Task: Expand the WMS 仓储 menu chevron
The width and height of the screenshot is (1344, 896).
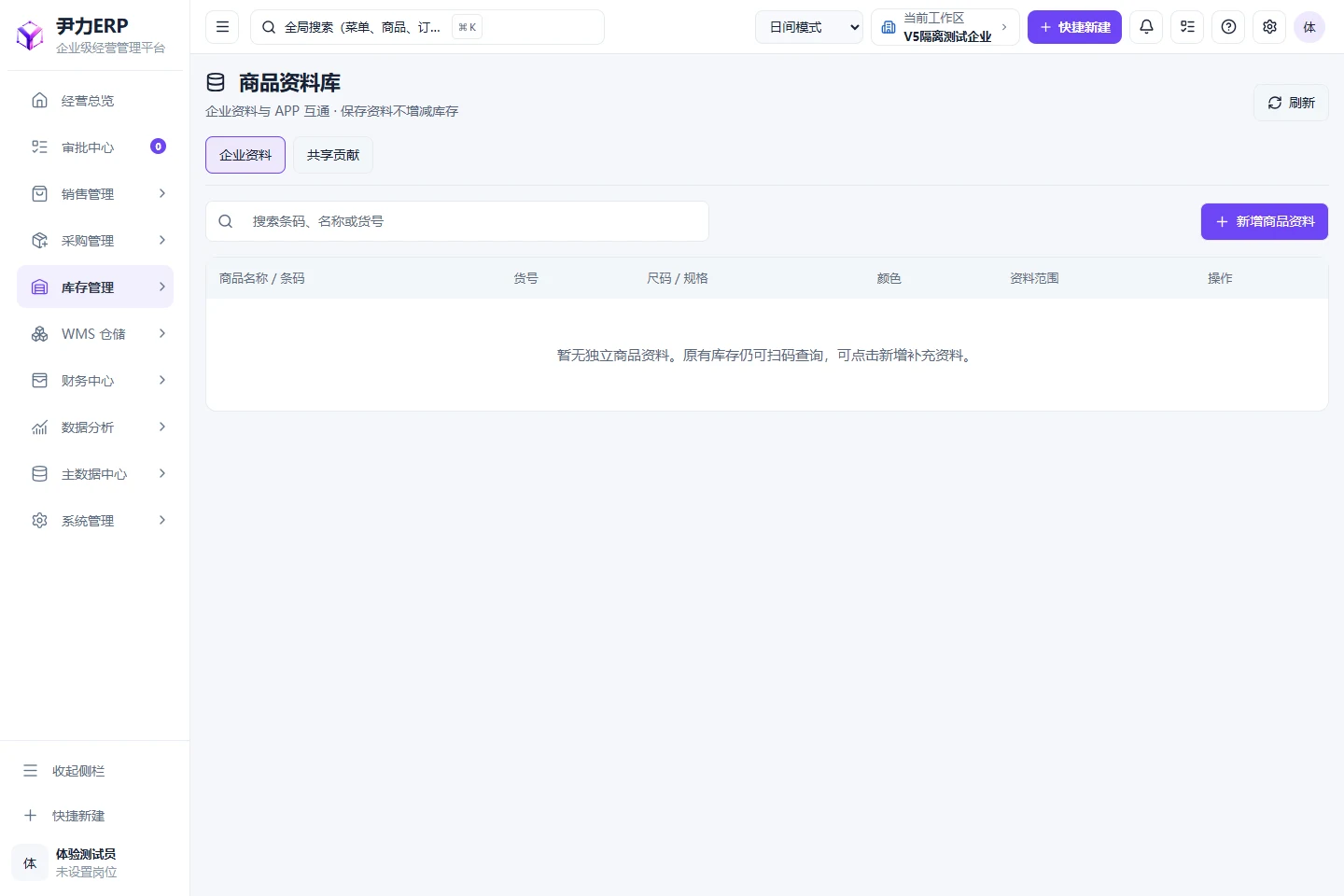Action: 162,333
